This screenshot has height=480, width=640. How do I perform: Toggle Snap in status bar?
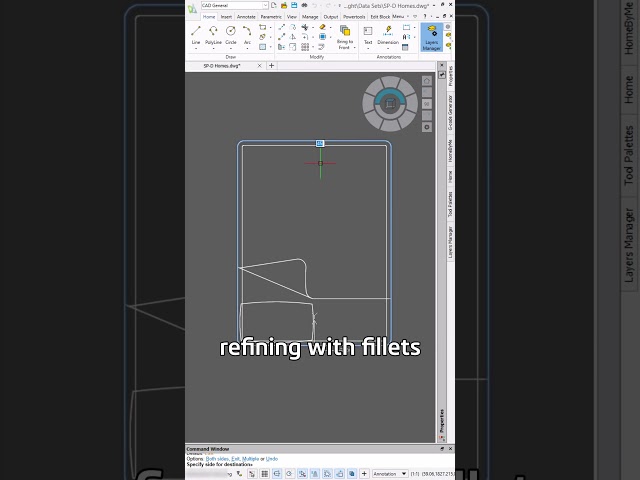pyautogui.click(x=252, y=474)
